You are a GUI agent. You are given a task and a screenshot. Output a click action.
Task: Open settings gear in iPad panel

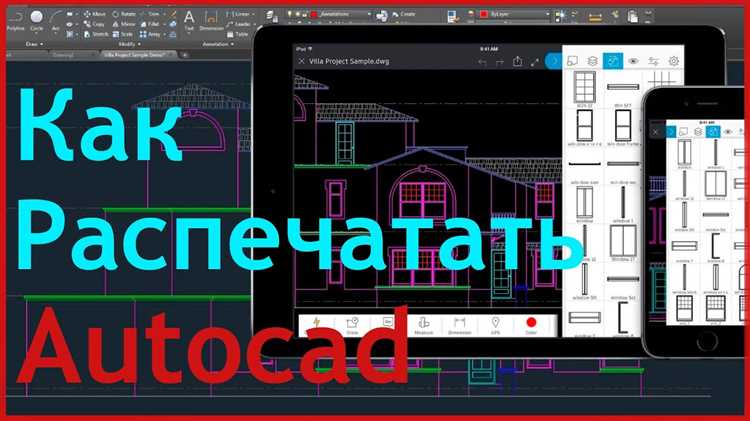coord(673,61)
